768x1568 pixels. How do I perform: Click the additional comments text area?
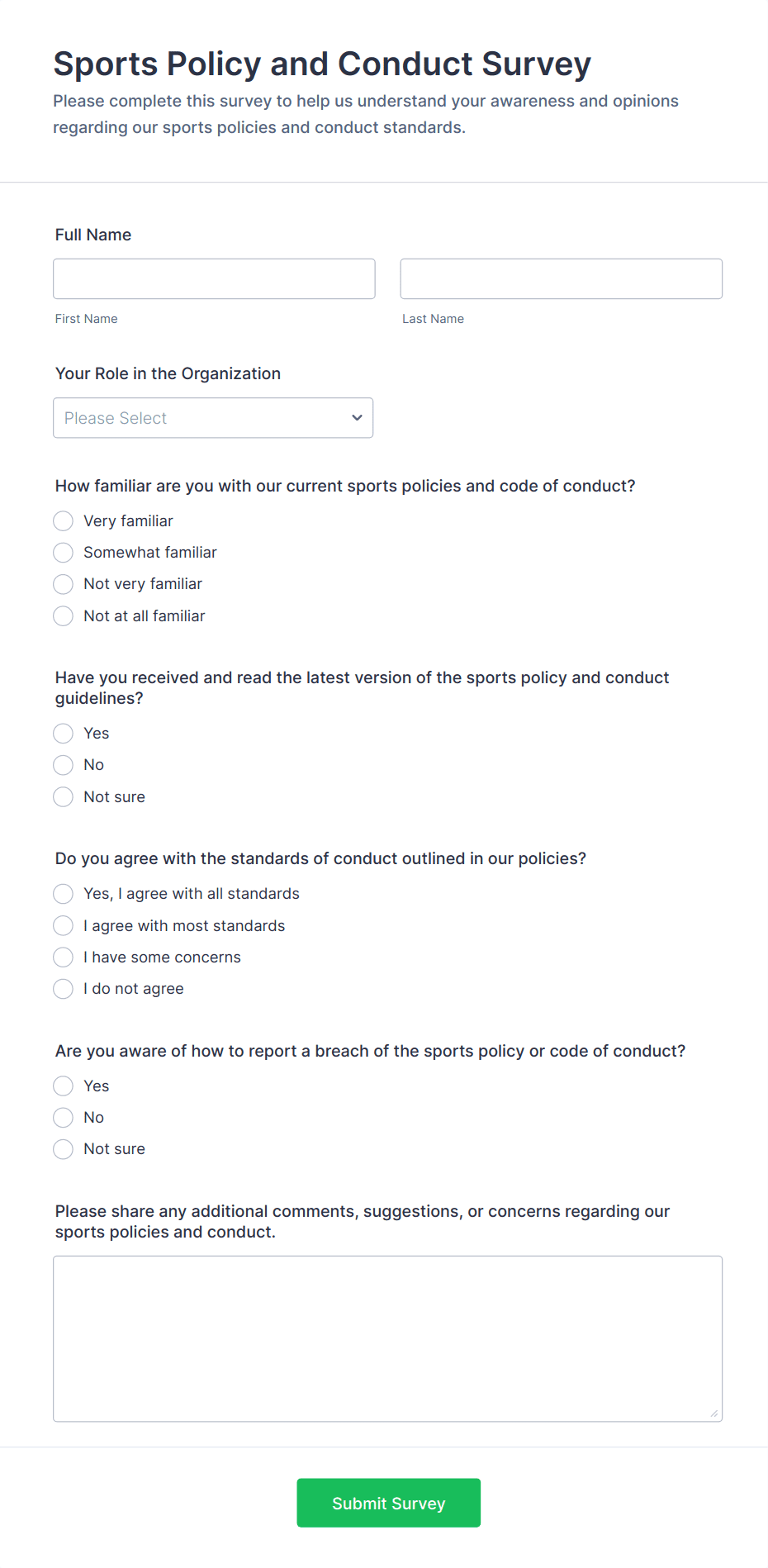pyautogui.click(x=387, y=1338)
